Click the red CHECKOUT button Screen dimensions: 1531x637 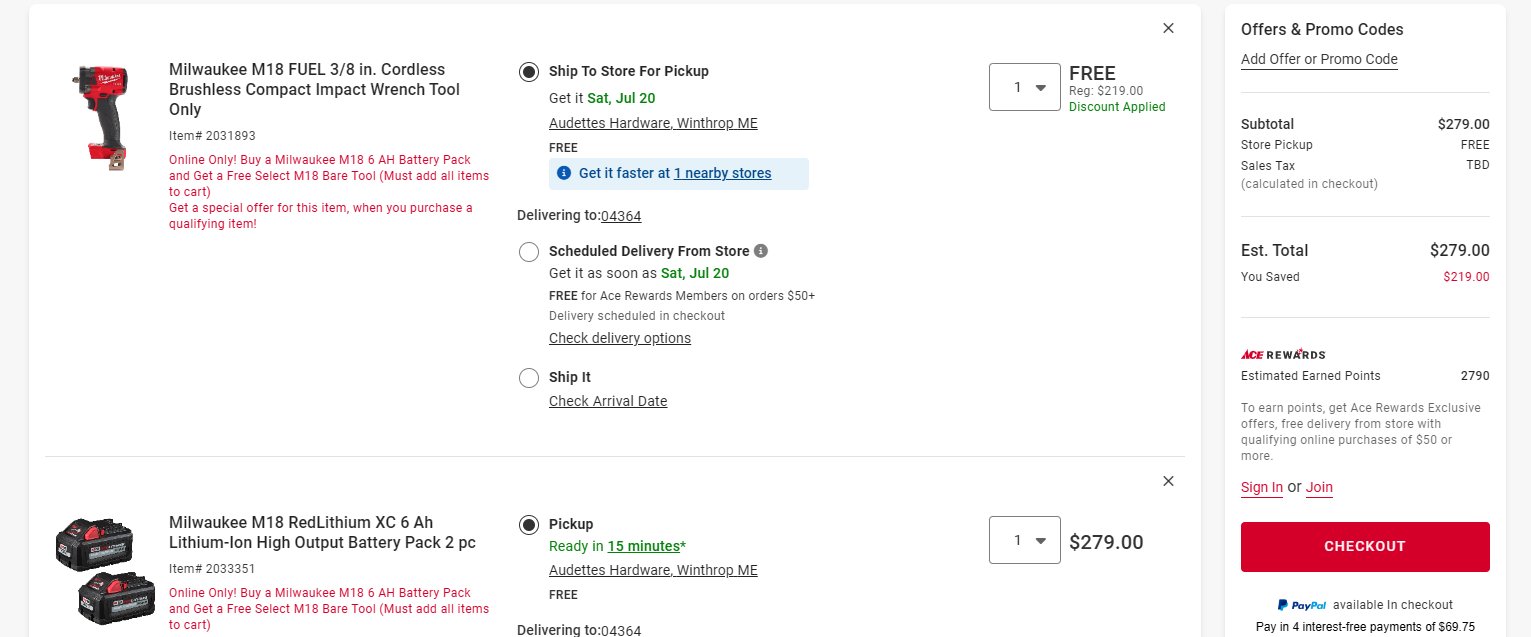(1365, 547)
